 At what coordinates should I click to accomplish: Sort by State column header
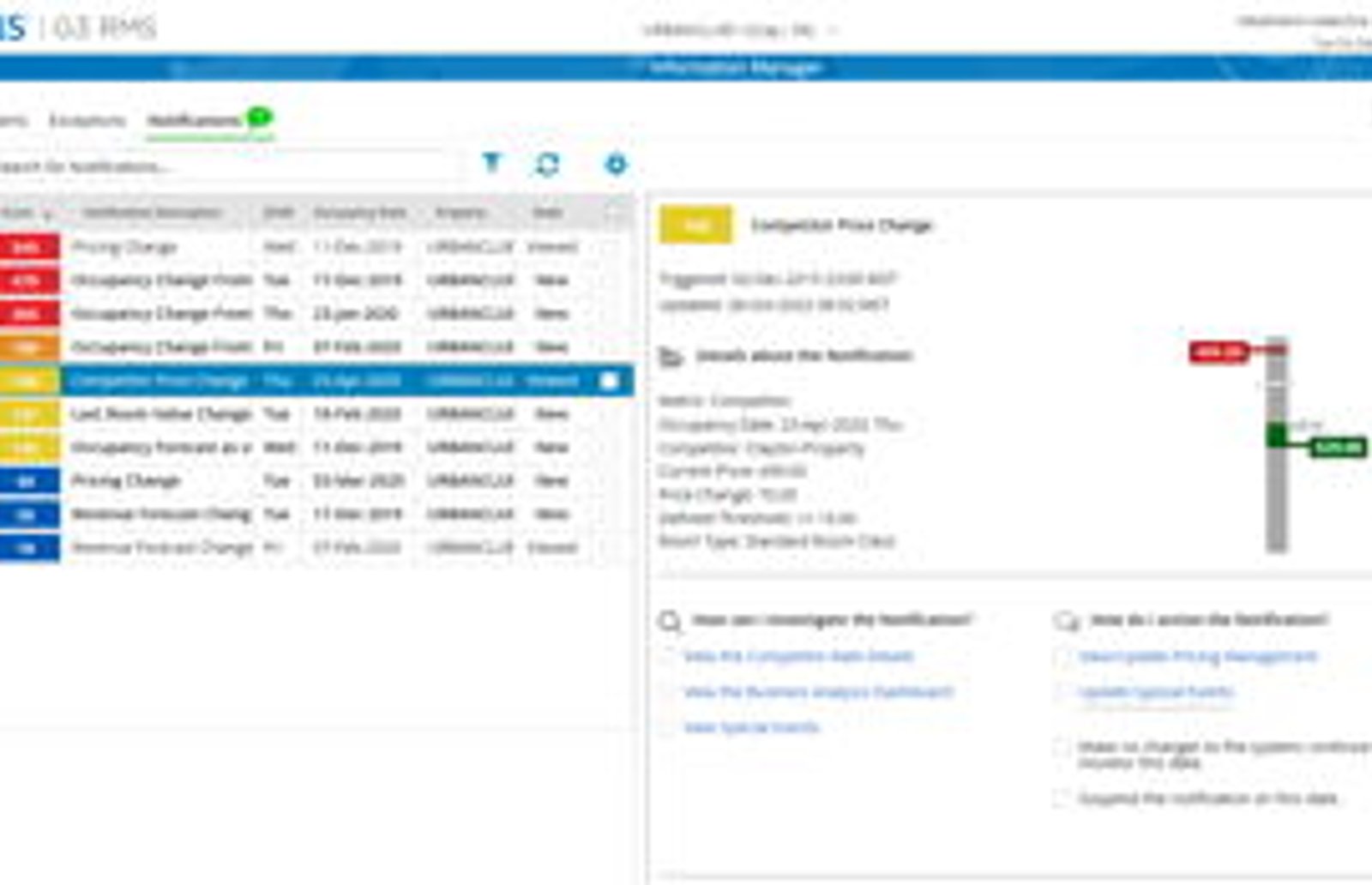click(x=547, y=213)
